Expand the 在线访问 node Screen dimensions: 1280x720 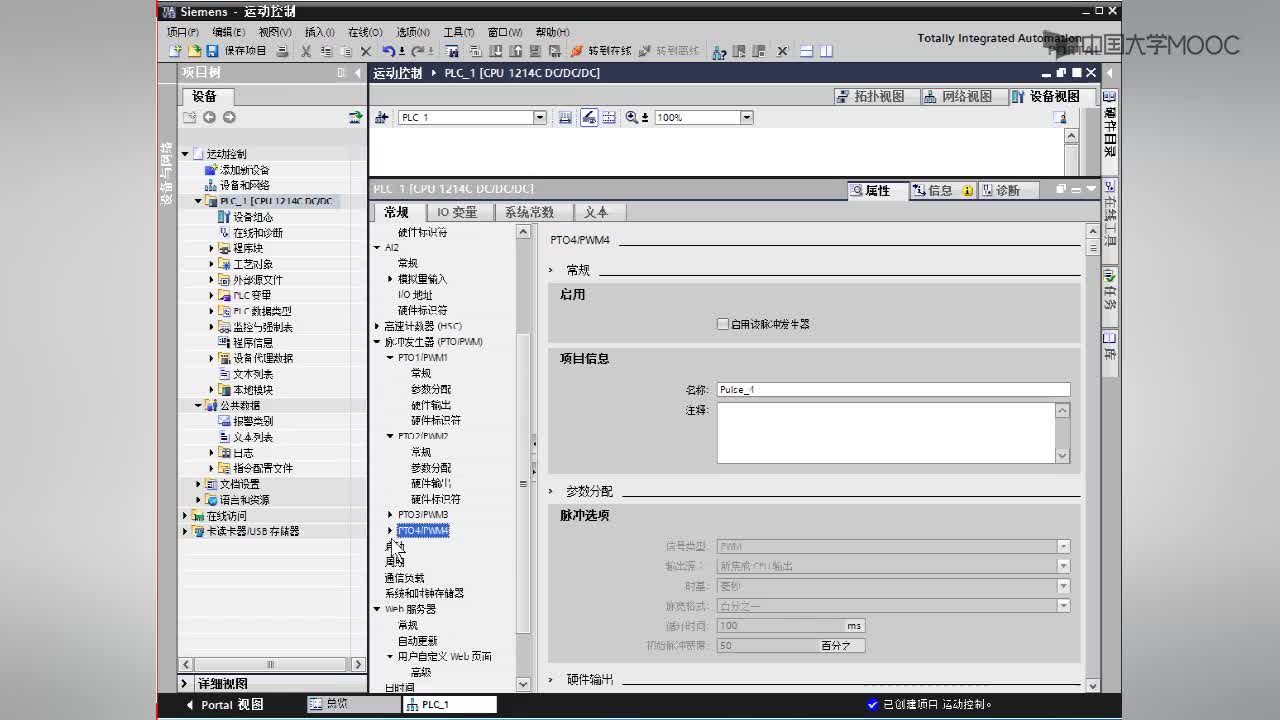[x=185, y=516]
